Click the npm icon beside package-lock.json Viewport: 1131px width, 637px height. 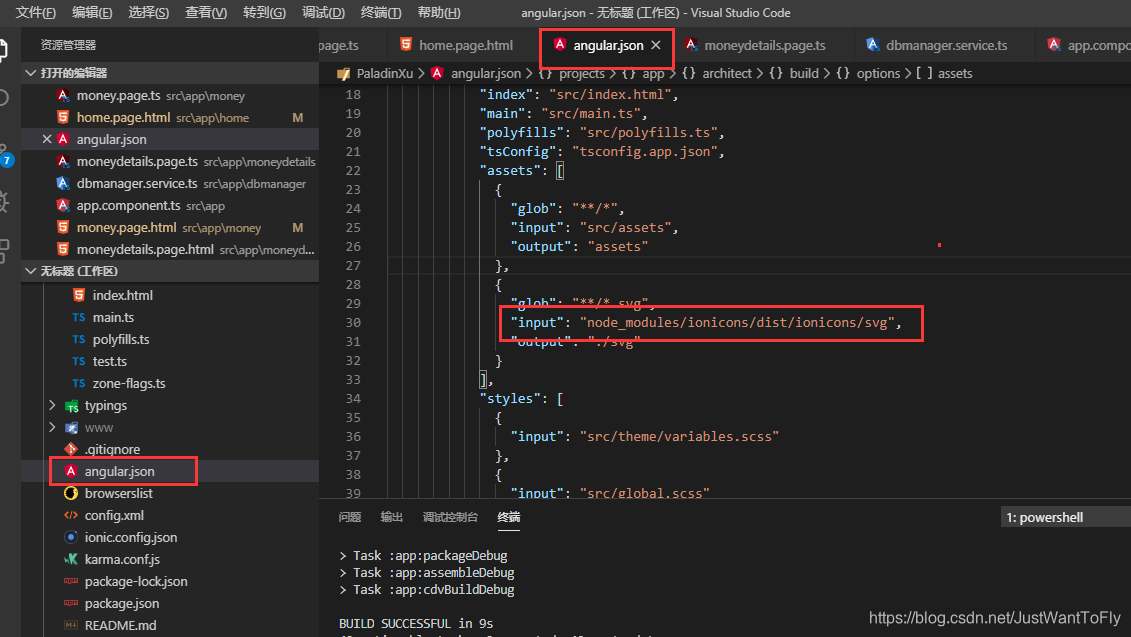(x=71, y=581)
